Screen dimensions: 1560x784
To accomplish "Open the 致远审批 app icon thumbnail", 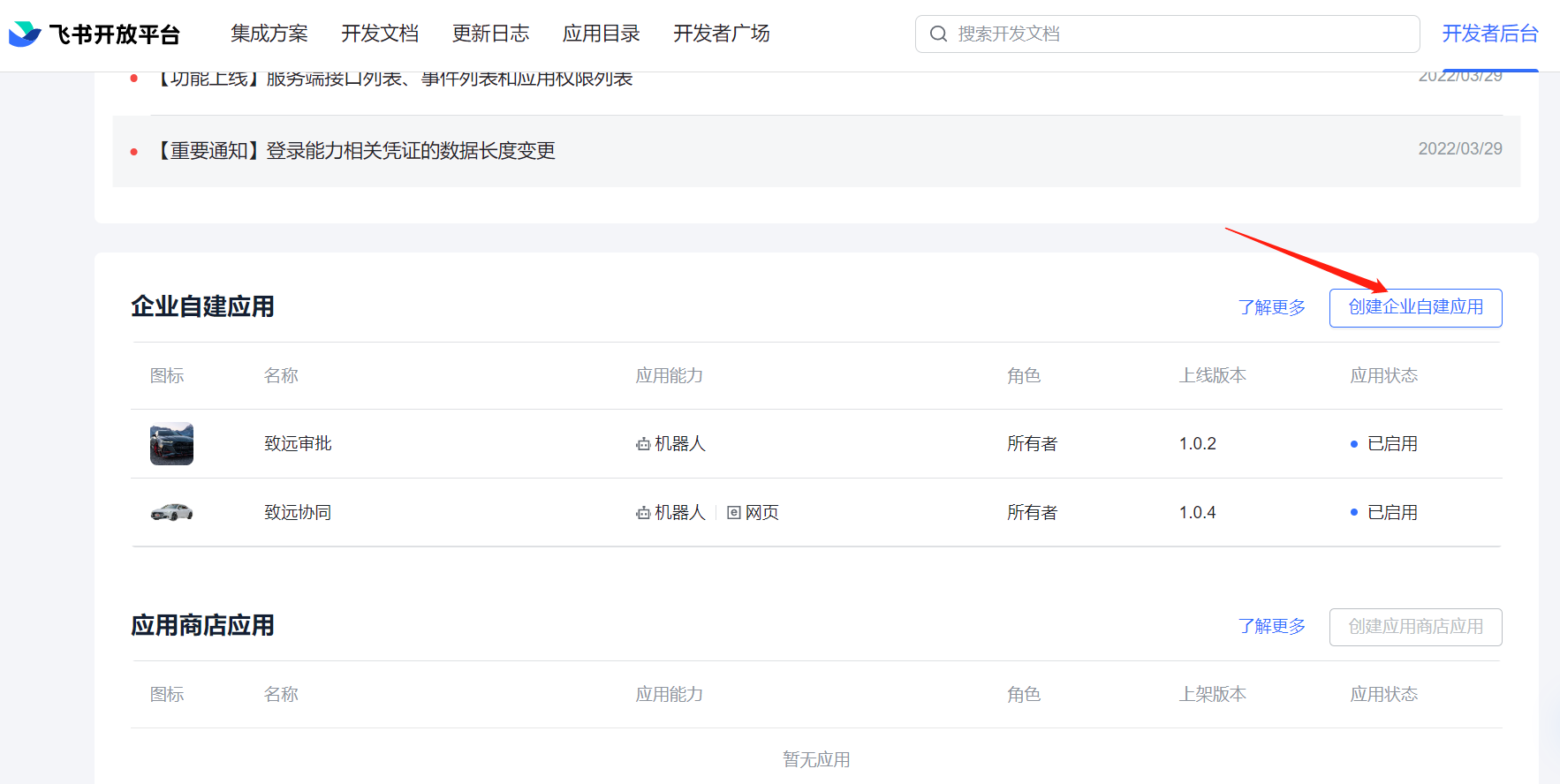I will point(171,443).
